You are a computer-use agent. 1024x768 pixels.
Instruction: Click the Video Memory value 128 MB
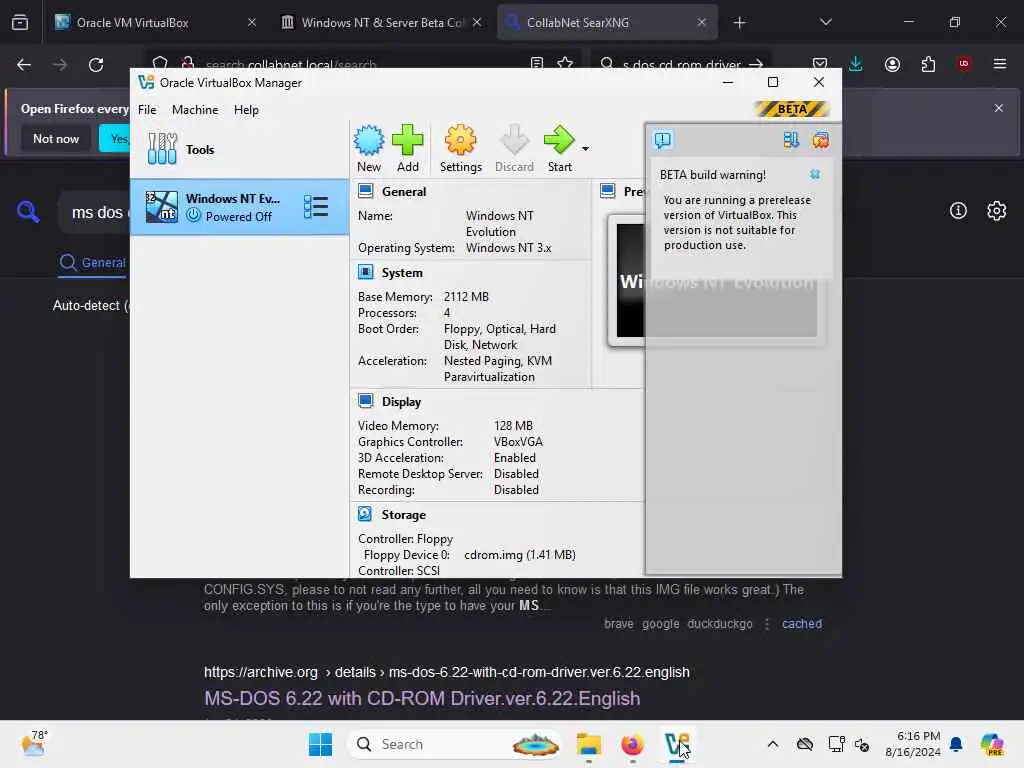[513, 426]
